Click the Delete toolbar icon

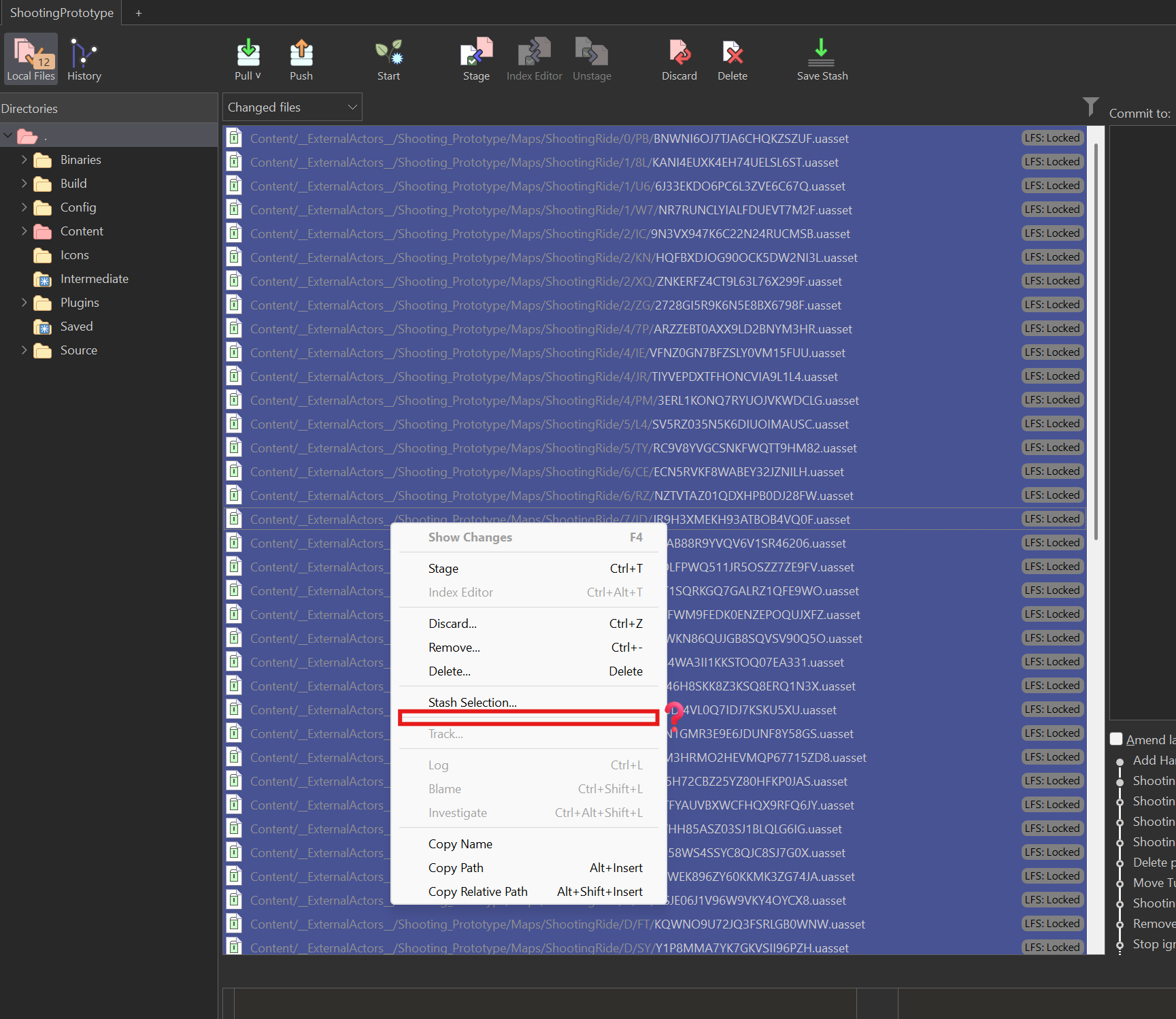point(733,53)
